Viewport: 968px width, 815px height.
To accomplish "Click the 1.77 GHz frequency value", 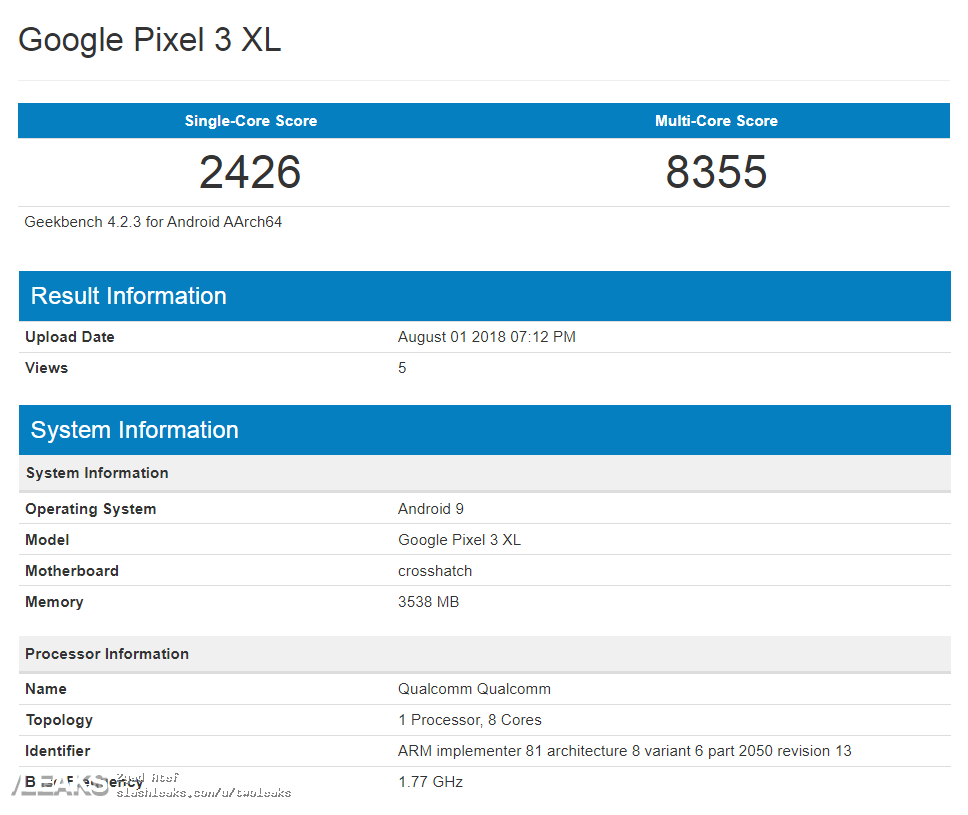I will point(430,782).
